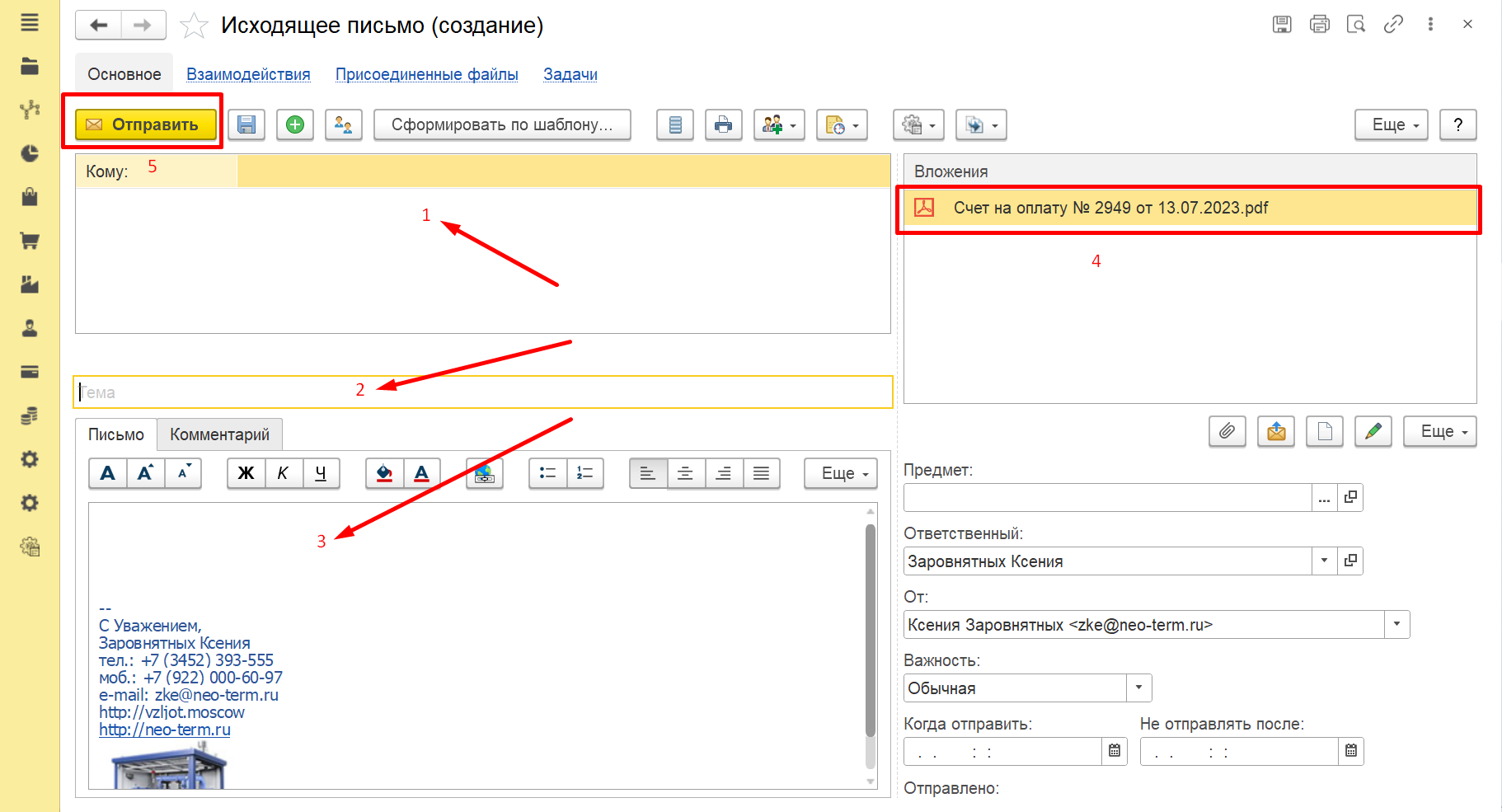Screen dimensions: 1502x812
Task: Justify letter text alignment
Action: tap(761, 473)
